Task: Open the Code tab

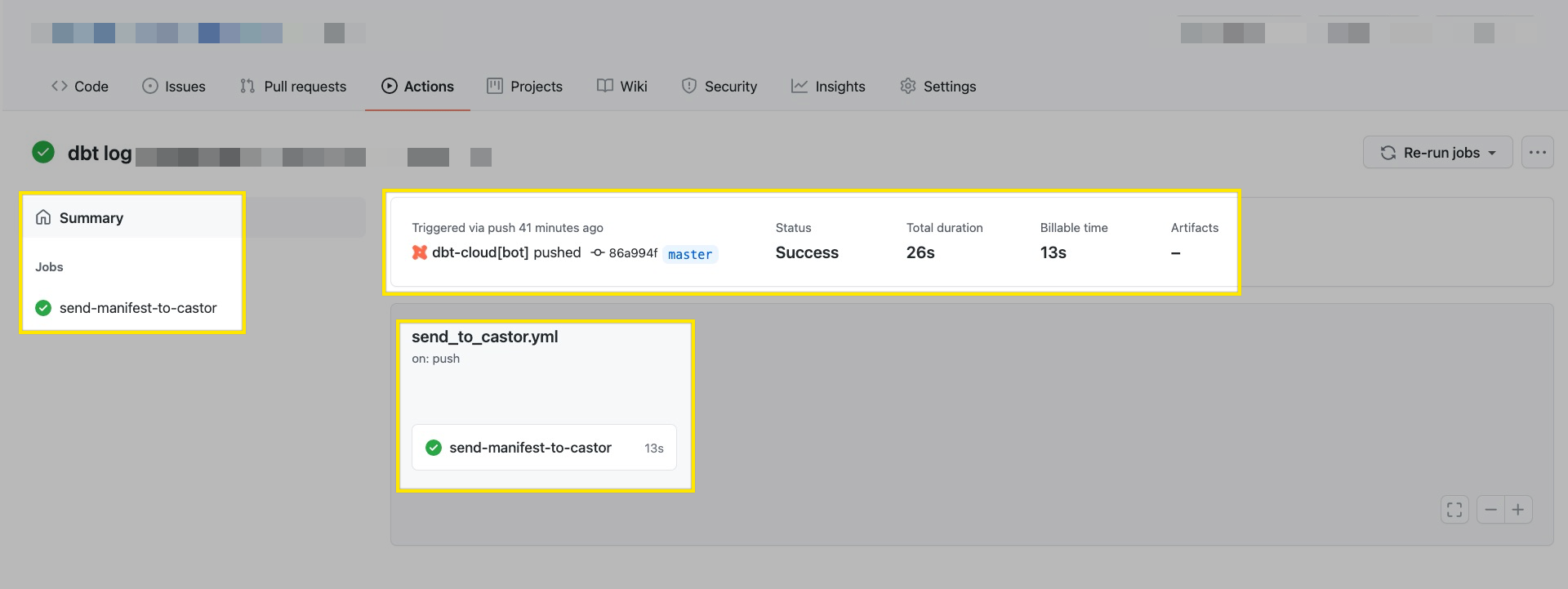Action: pos(80,87)
